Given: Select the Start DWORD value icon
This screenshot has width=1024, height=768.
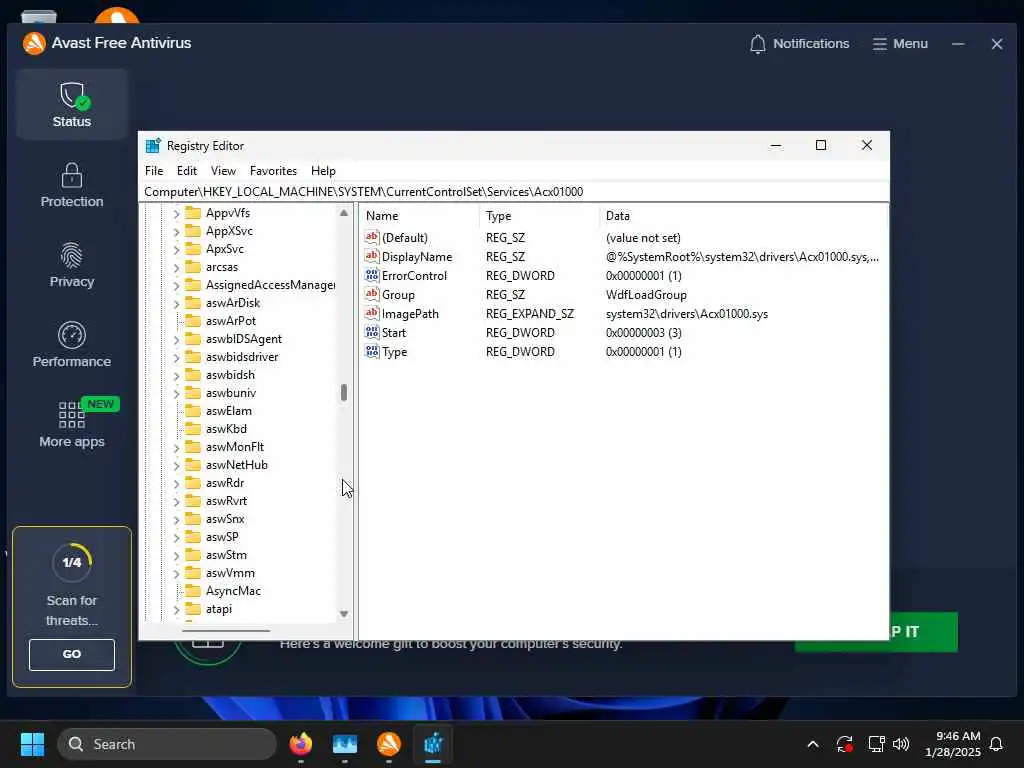Looking at the screenshot, I should pos(372,332).
